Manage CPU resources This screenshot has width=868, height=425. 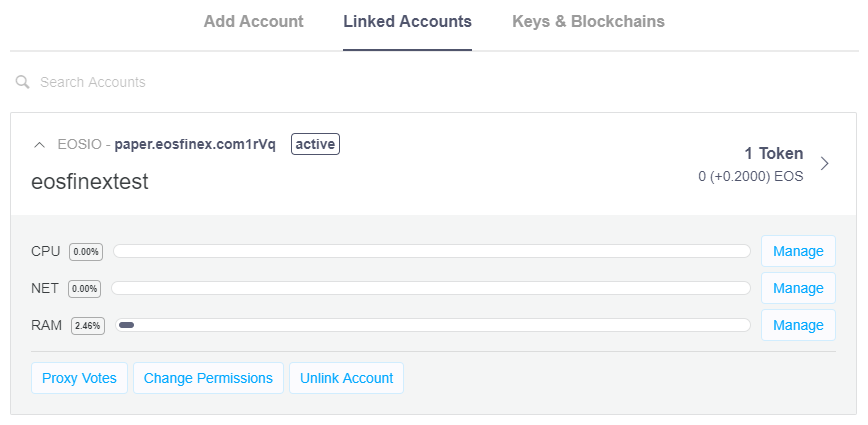pos(798,251)
